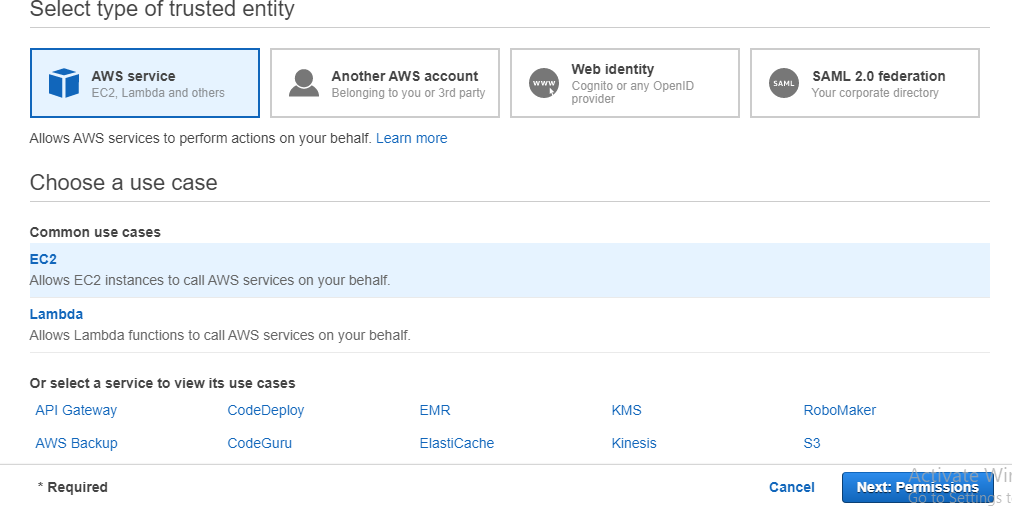Click the AWS service cube icon
The height and width of the screenshot is (509, 1012).
pyautogui.click(x=64, y=83)
